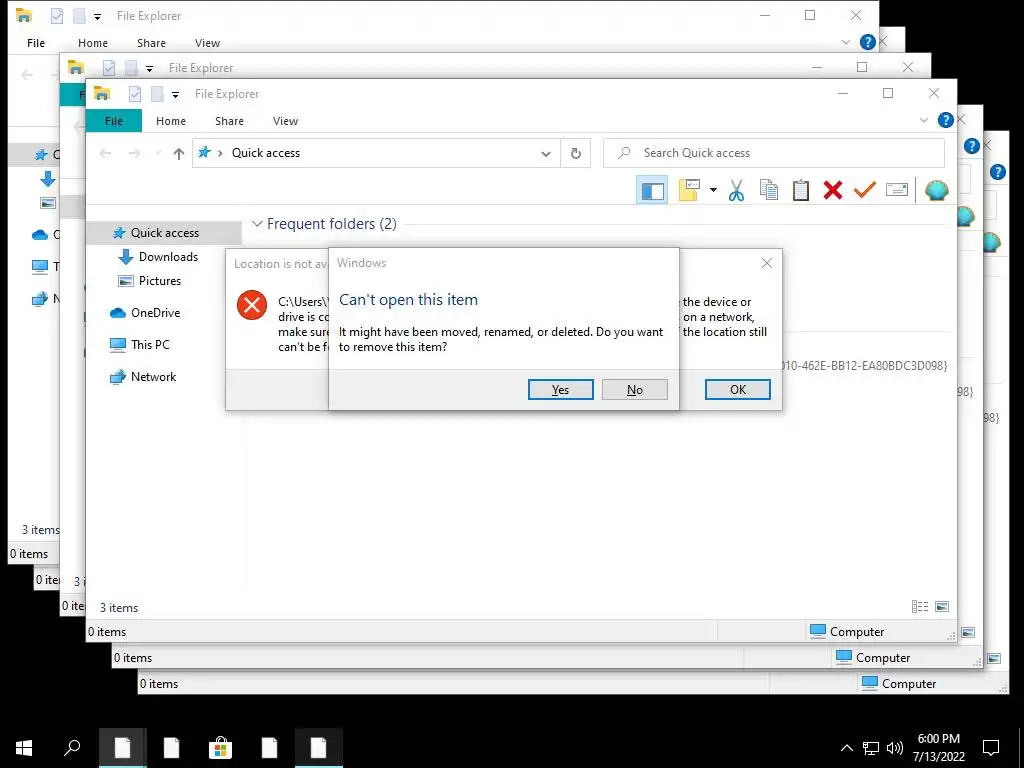Collapse the Frequent folders group
This screenshot has height=768, width=1024.
coord(257,224)
